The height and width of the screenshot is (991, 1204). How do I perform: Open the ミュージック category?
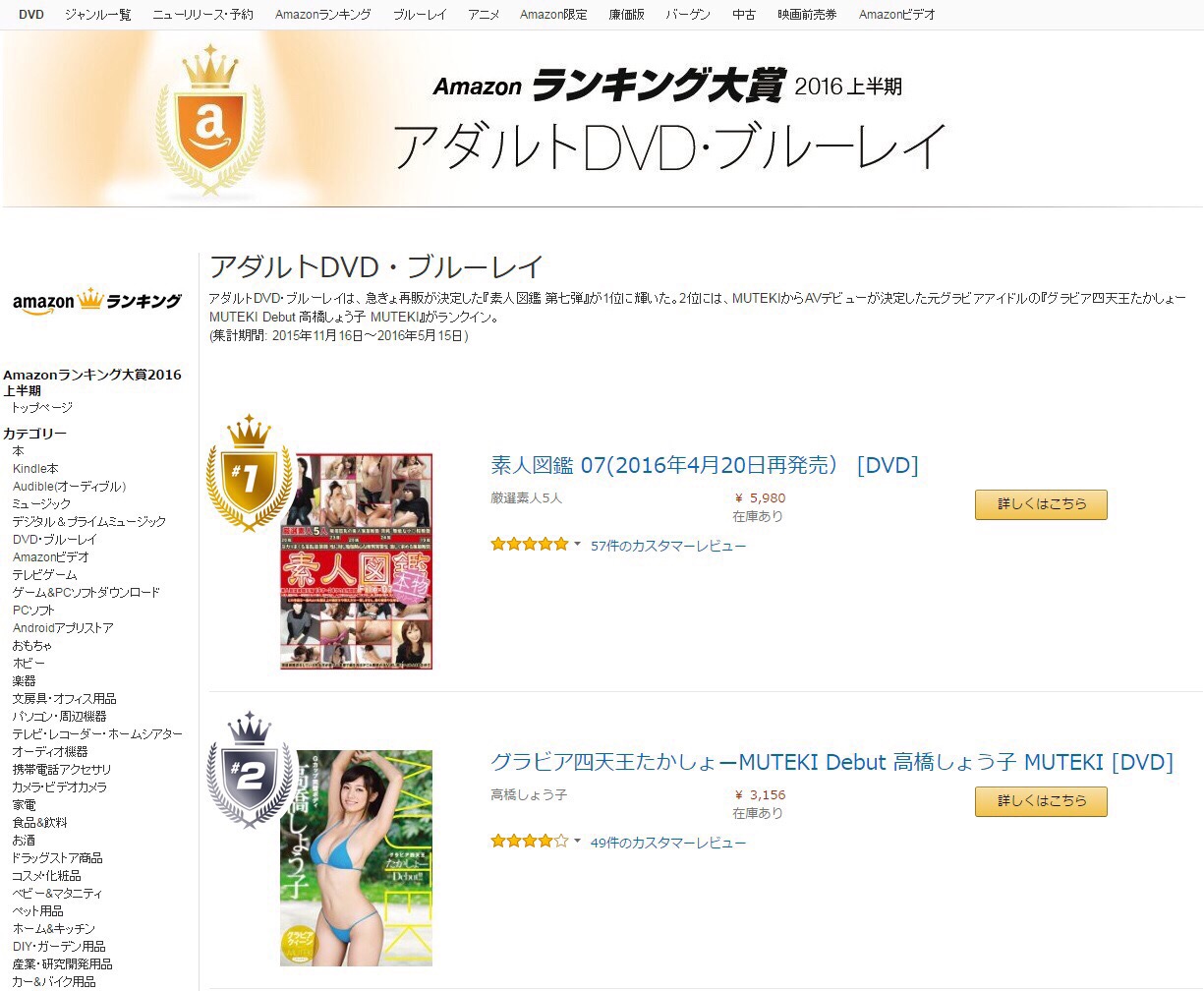(41, 504)
